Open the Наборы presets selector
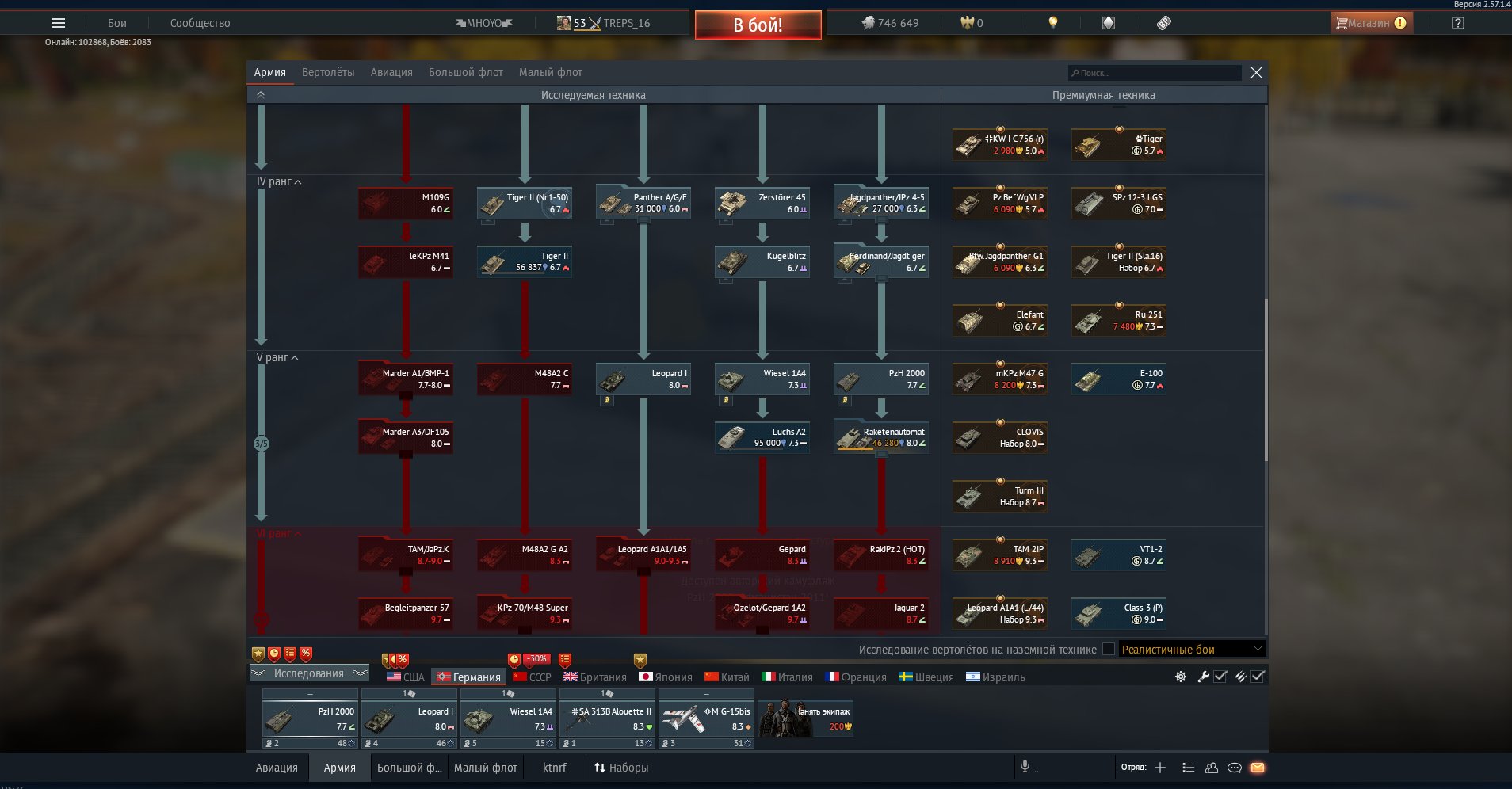This screenshot has height=789, width=1512. pyautogui.click(x=621, y=768)
